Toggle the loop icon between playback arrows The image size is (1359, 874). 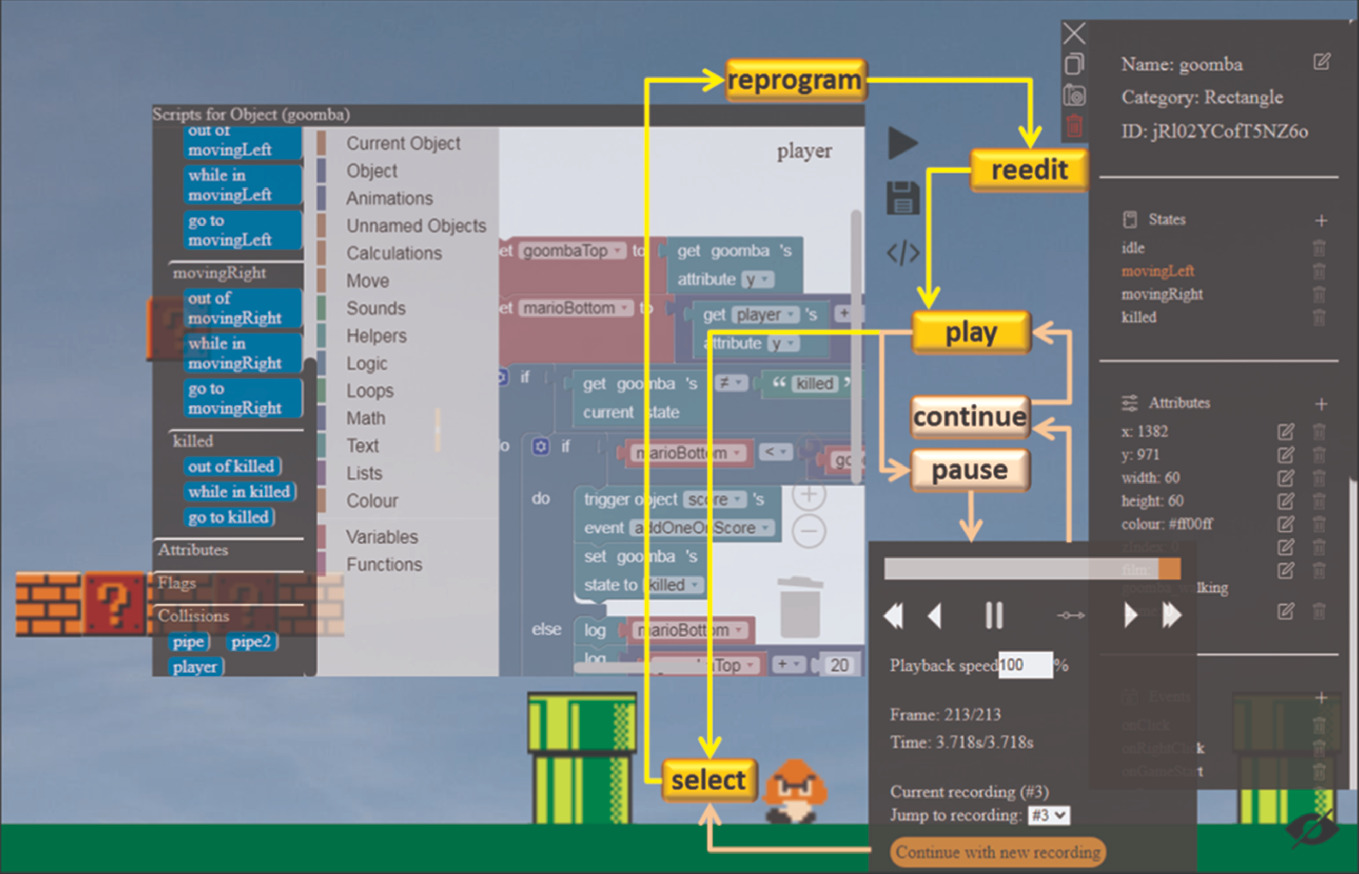[x=1071, y=616]
